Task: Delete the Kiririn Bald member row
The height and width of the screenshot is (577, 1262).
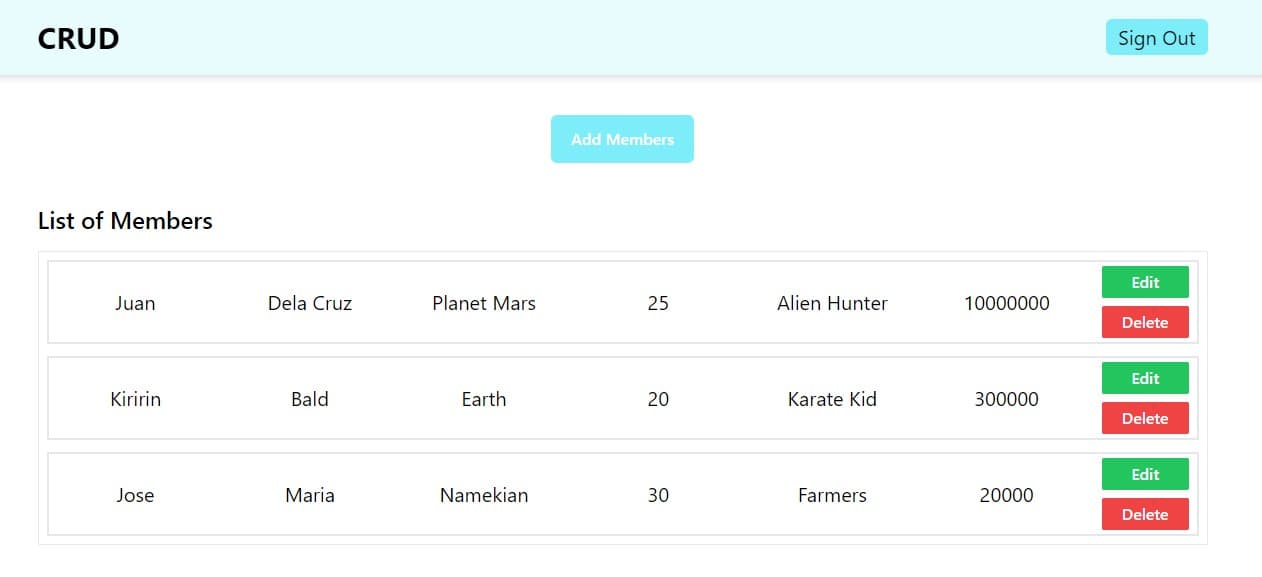Action: (x=1145, y=418)
